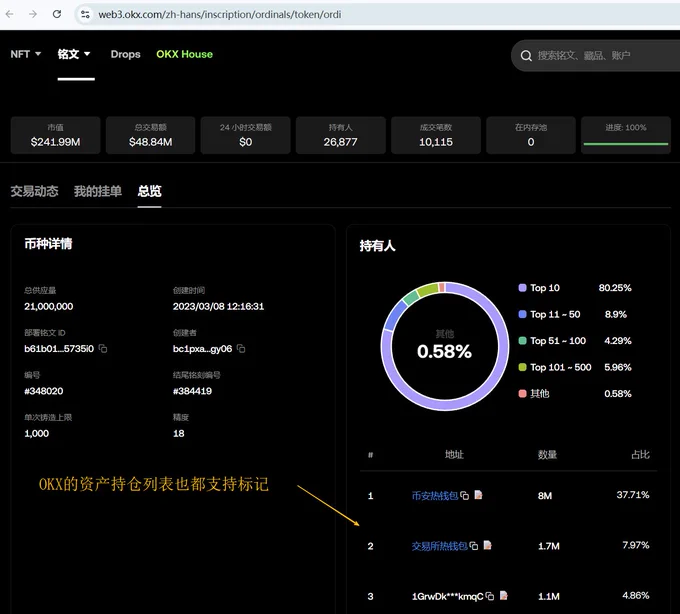This screenshot has width=680, height=614.
Task: Click Top 10 percentage 80.25%
Action: (x=615, y=287)
